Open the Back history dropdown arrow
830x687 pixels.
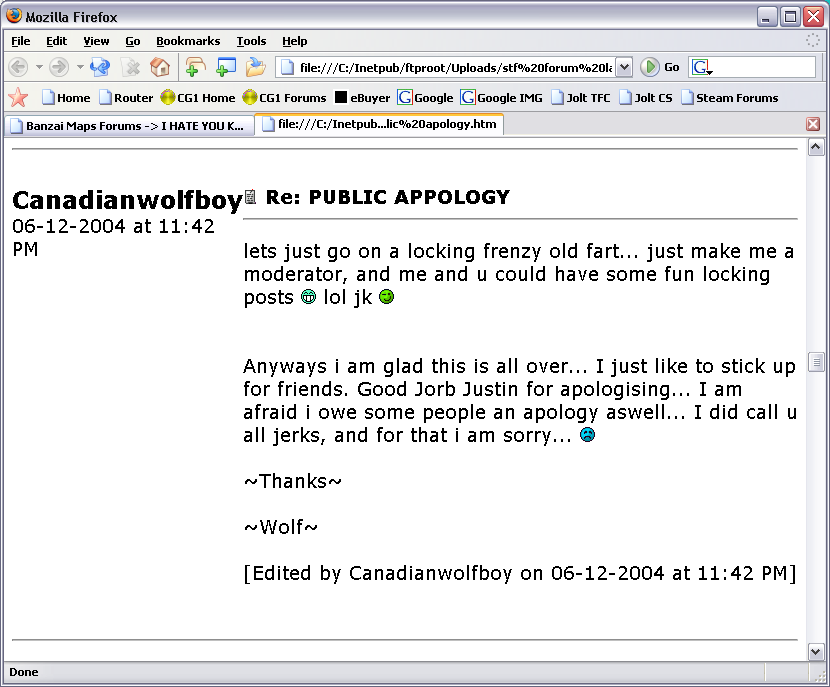tap(39, 67)
